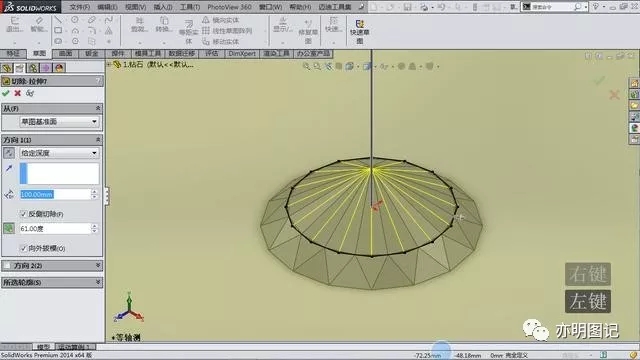
Task: Click the draft on/off icon beside 61.00度
Action: (x=9, y=229)
